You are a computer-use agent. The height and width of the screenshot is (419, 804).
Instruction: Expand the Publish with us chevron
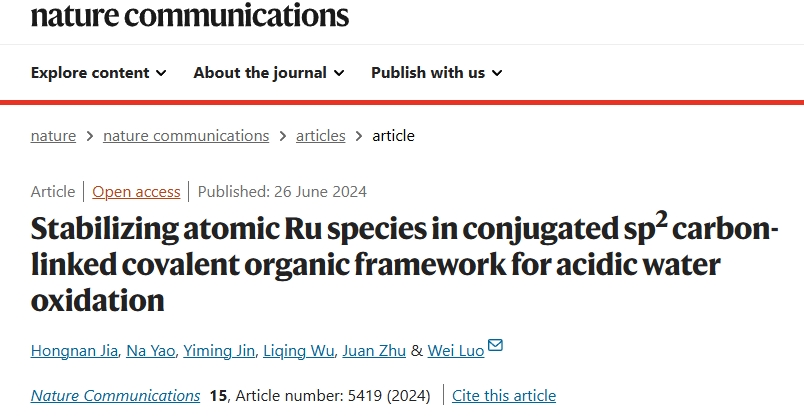click(497, 73)
